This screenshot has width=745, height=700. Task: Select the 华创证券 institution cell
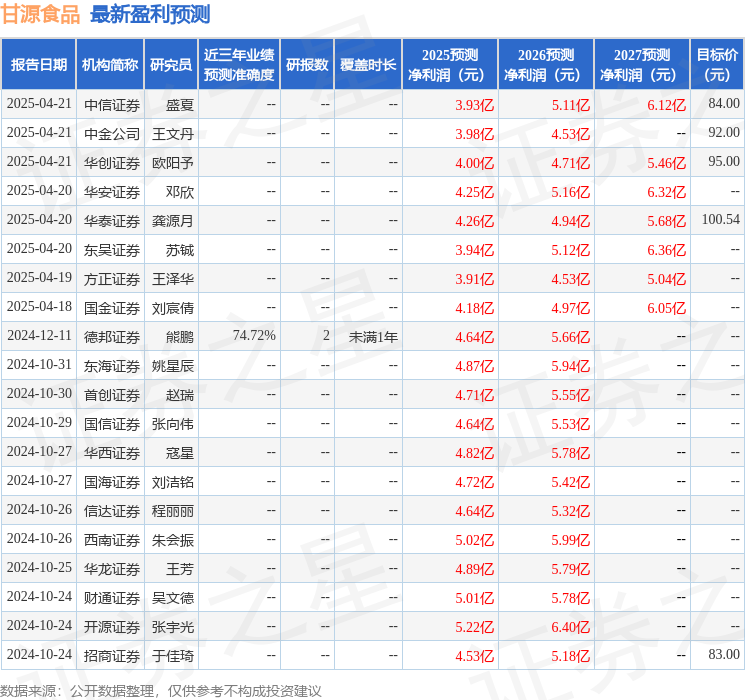click(112, 163)
